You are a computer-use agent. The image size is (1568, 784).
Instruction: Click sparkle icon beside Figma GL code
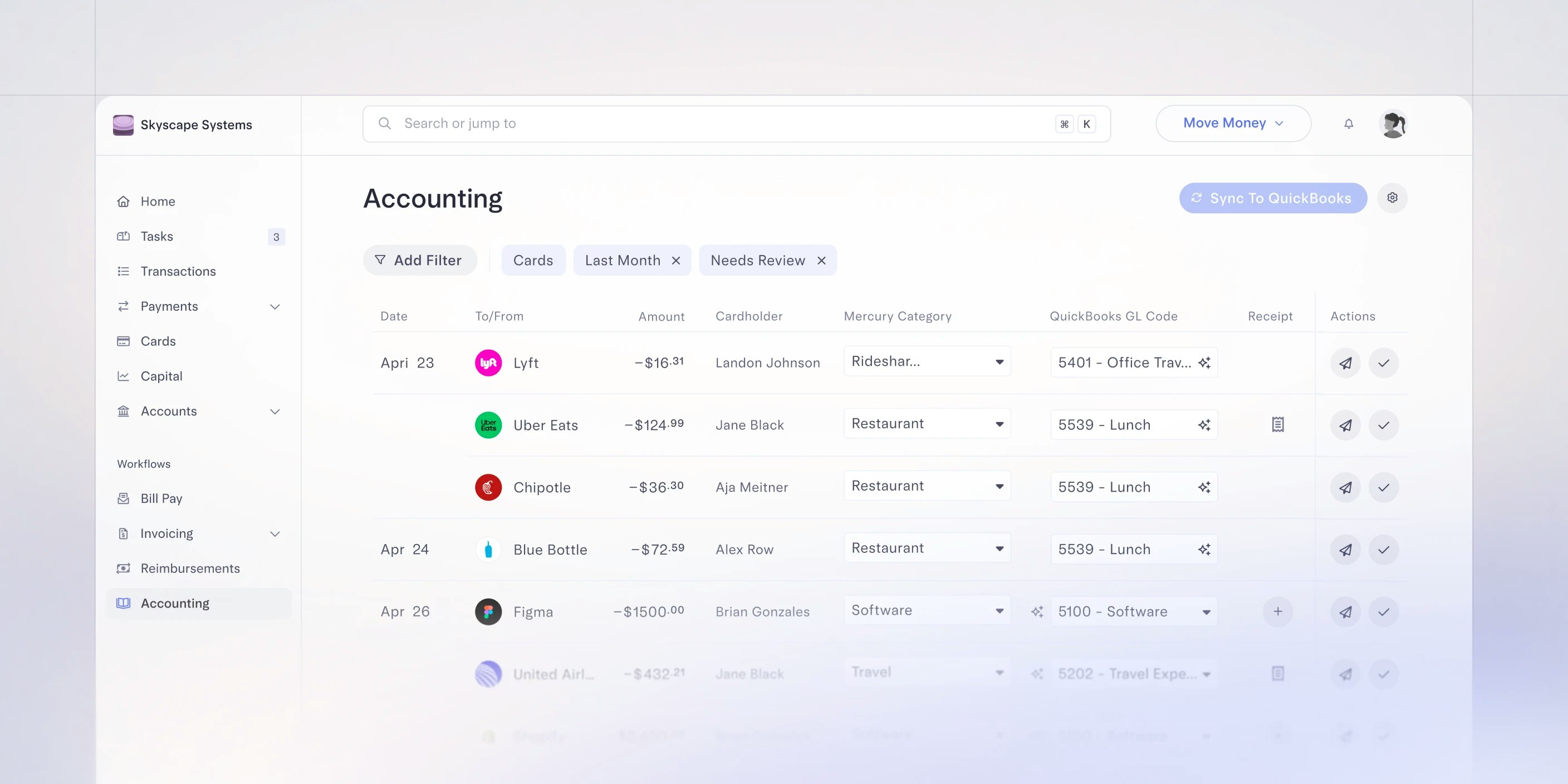[x=1037, y=612]
